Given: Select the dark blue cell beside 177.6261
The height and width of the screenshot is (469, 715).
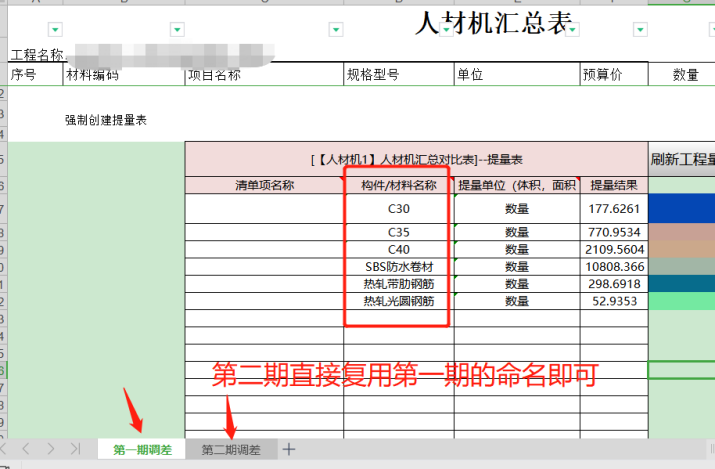Looking at the screenshot, I should 682,208.
